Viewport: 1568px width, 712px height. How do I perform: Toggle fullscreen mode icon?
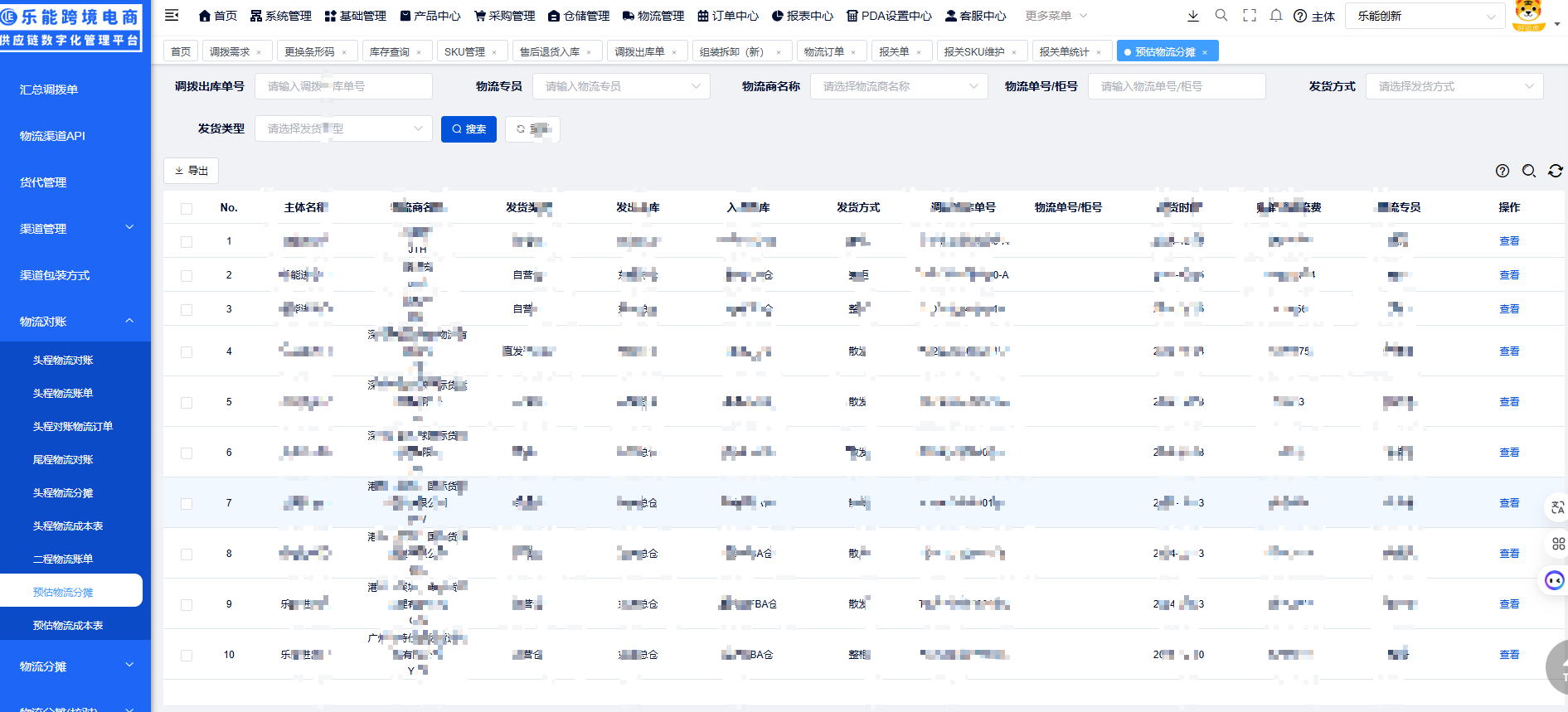click(1249, 15)
